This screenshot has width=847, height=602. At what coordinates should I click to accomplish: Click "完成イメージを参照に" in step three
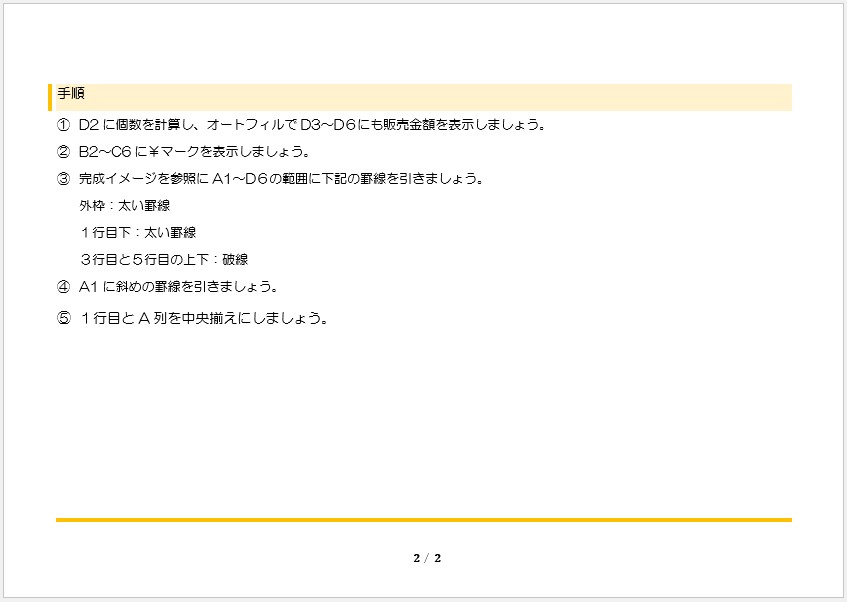click(x=144, y=180)
